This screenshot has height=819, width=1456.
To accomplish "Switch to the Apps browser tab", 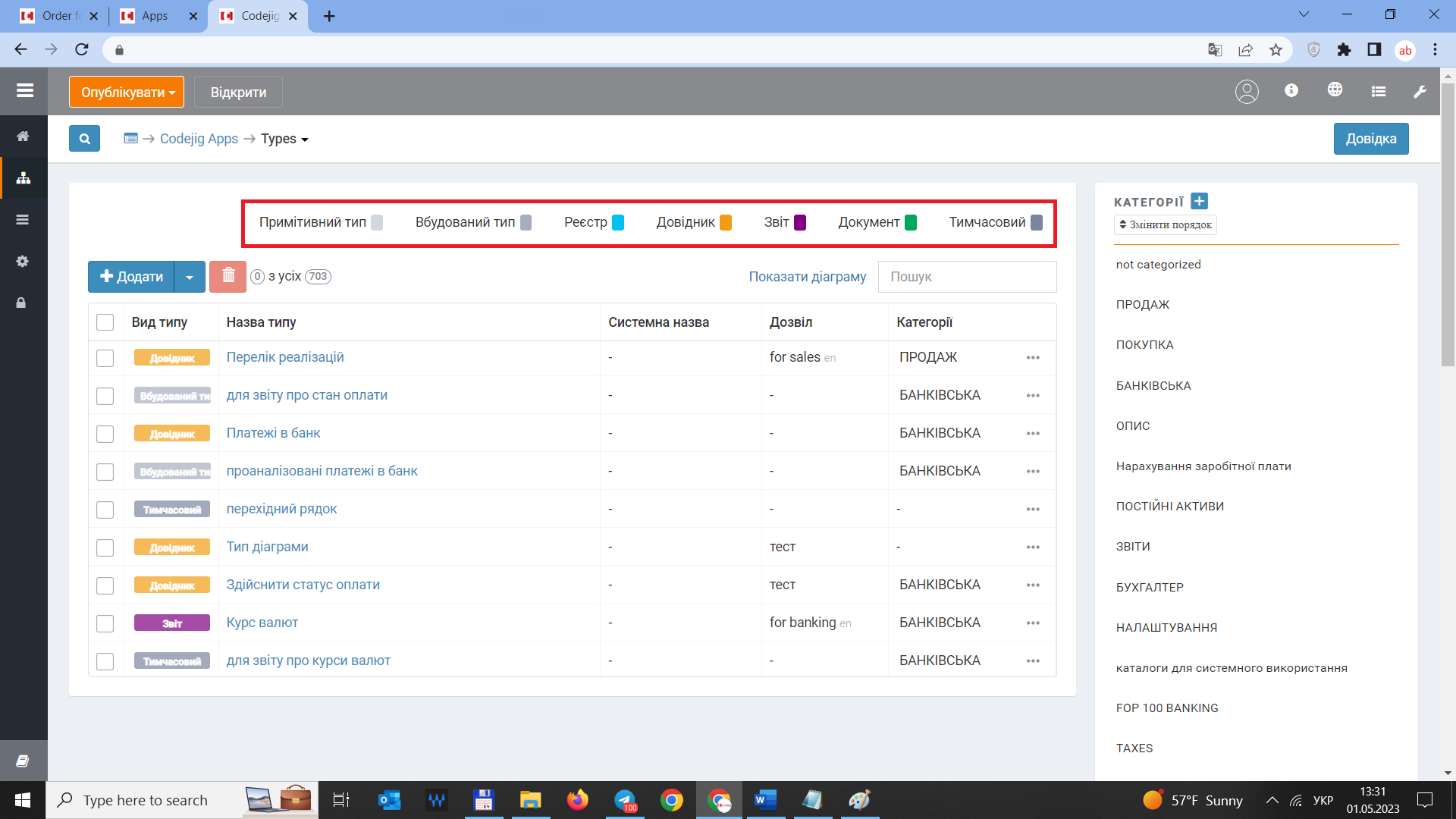I will coord(159,16).
